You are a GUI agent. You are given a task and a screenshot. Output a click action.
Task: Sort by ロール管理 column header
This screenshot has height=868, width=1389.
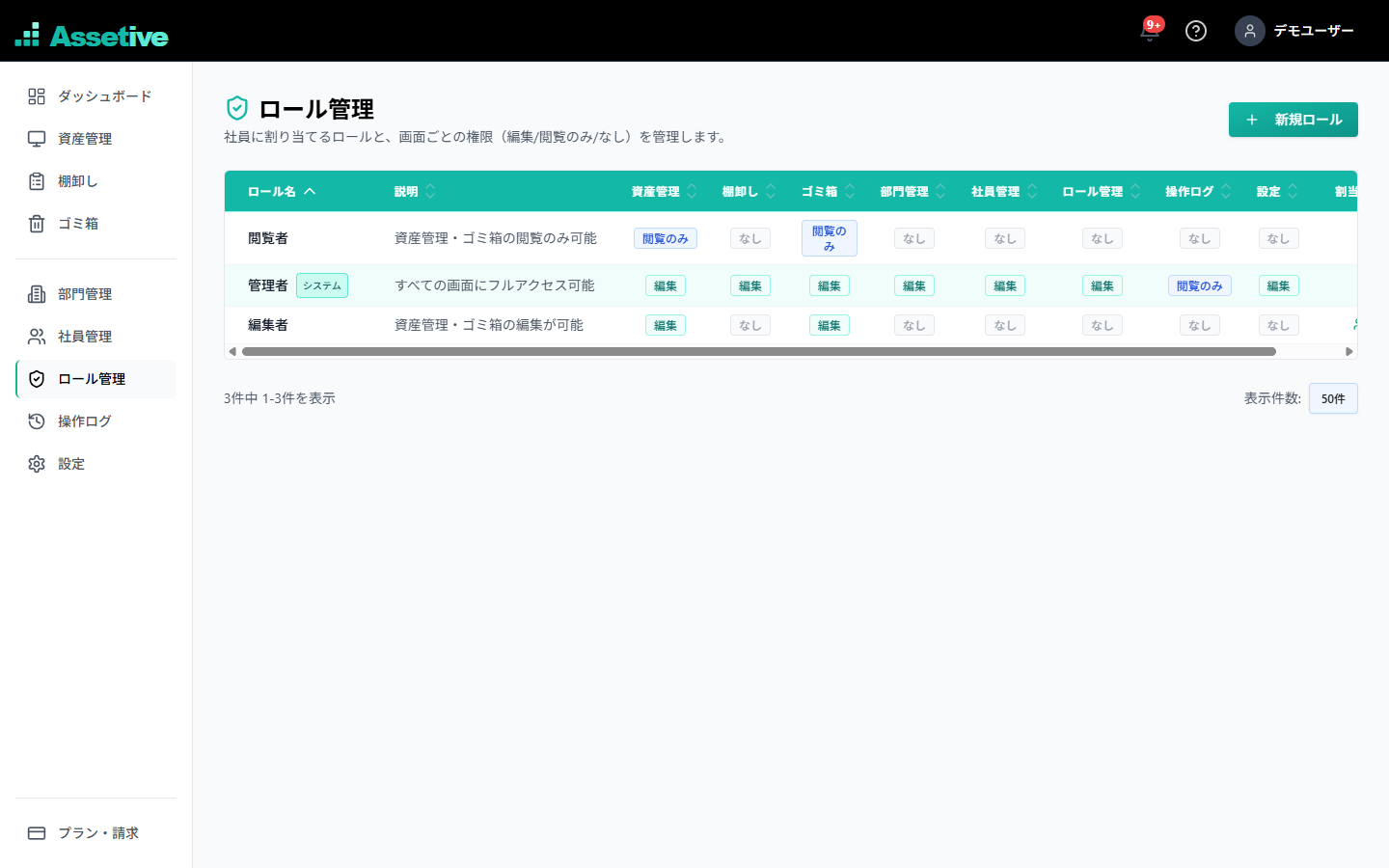tap(1102, 192)
